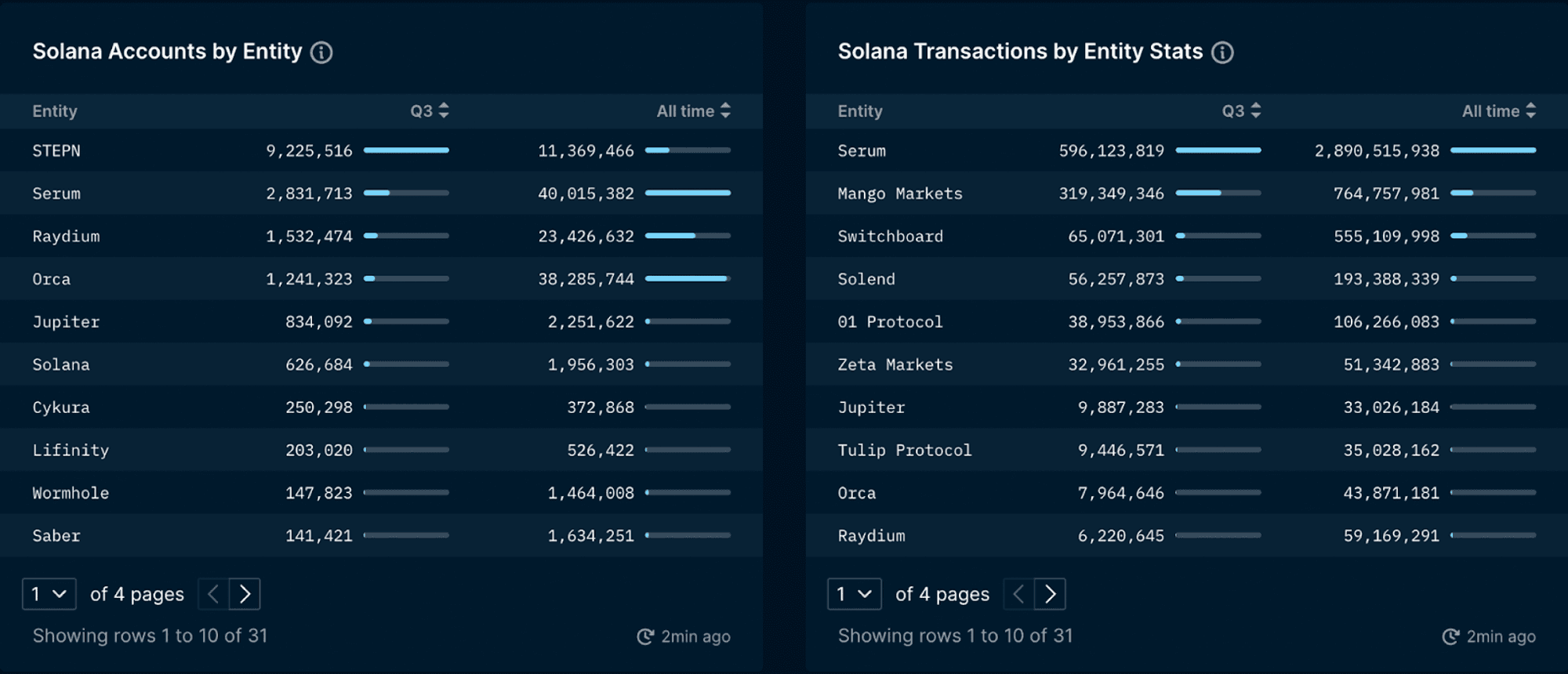Click "2min ago" timestamp in Transactions panel
Viewport: 1568px width, 674px height.
pyautogui.click(x=1501, y=636)
